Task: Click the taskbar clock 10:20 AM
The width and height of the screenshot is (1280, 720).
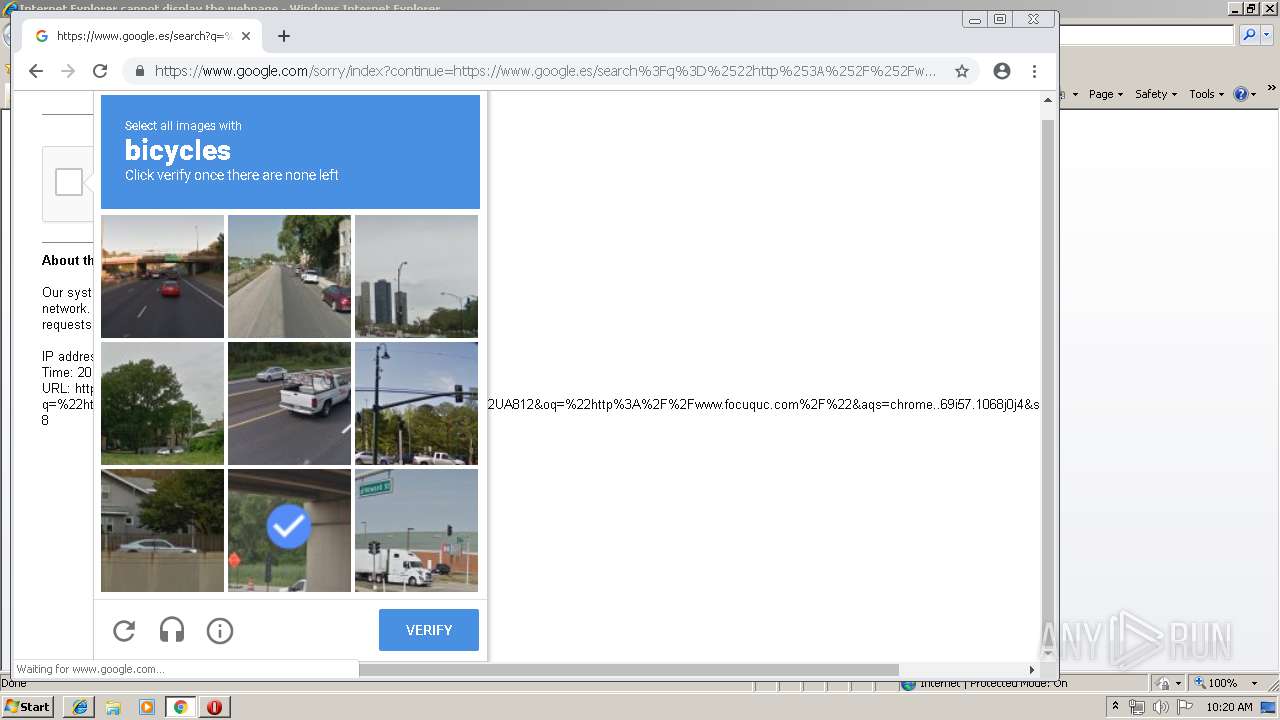Action: 1230,707
